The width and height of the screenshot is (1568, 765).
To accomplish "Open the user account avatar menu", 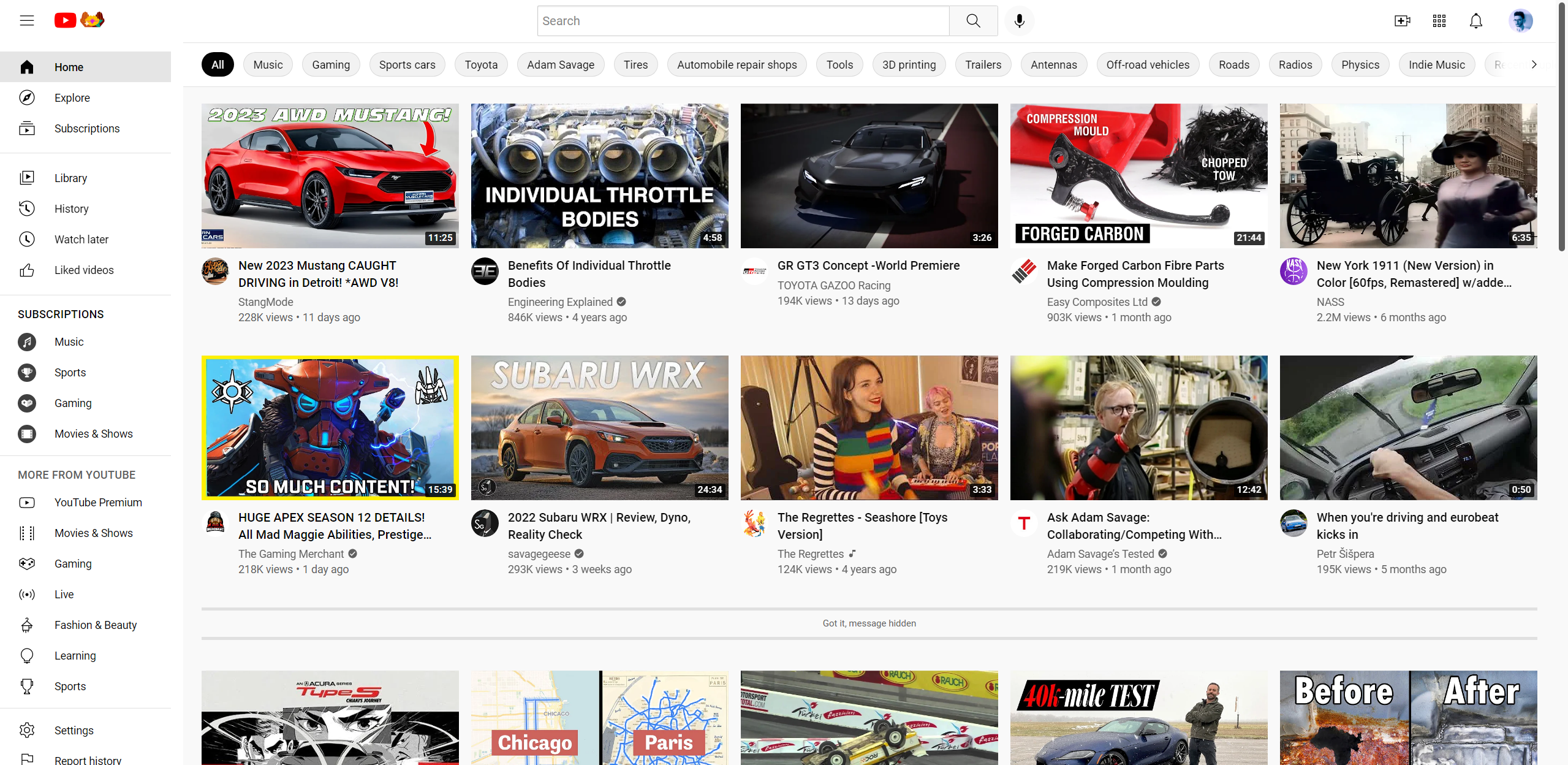I will tap(1520, 21).
